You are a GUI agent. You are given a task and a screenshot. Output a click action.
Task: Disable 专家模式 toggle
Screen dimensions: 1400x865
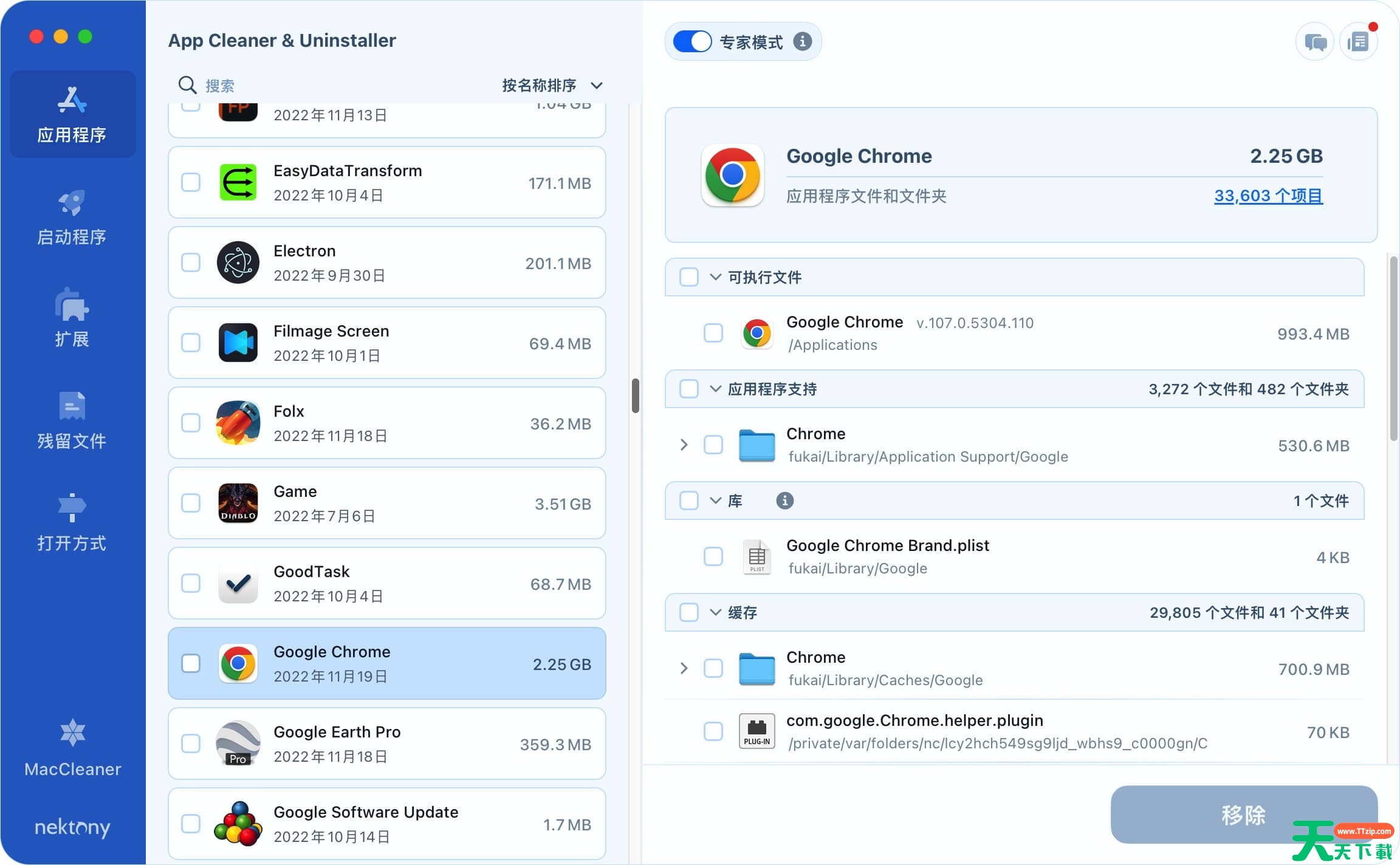691,41
